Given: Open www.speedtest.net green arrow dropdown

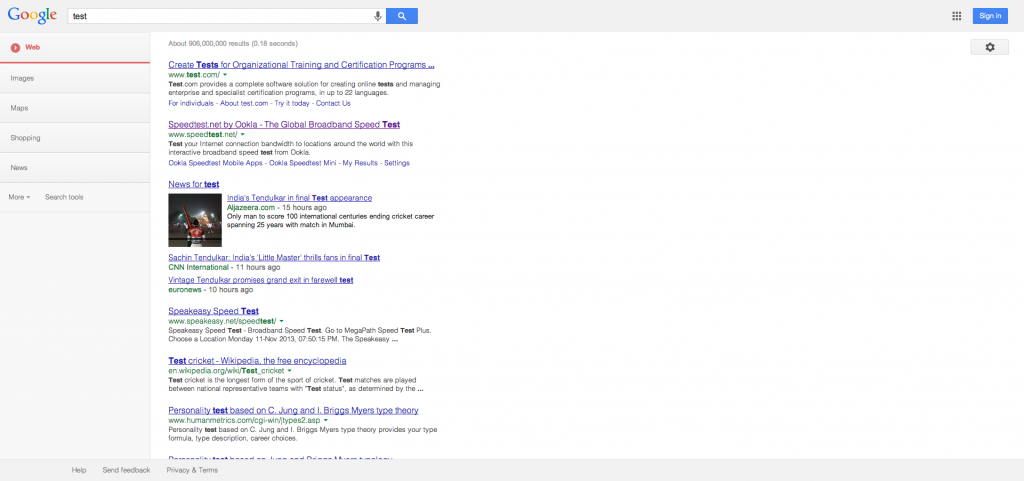Looking at the screenshot, I should (x=242, y=134).
